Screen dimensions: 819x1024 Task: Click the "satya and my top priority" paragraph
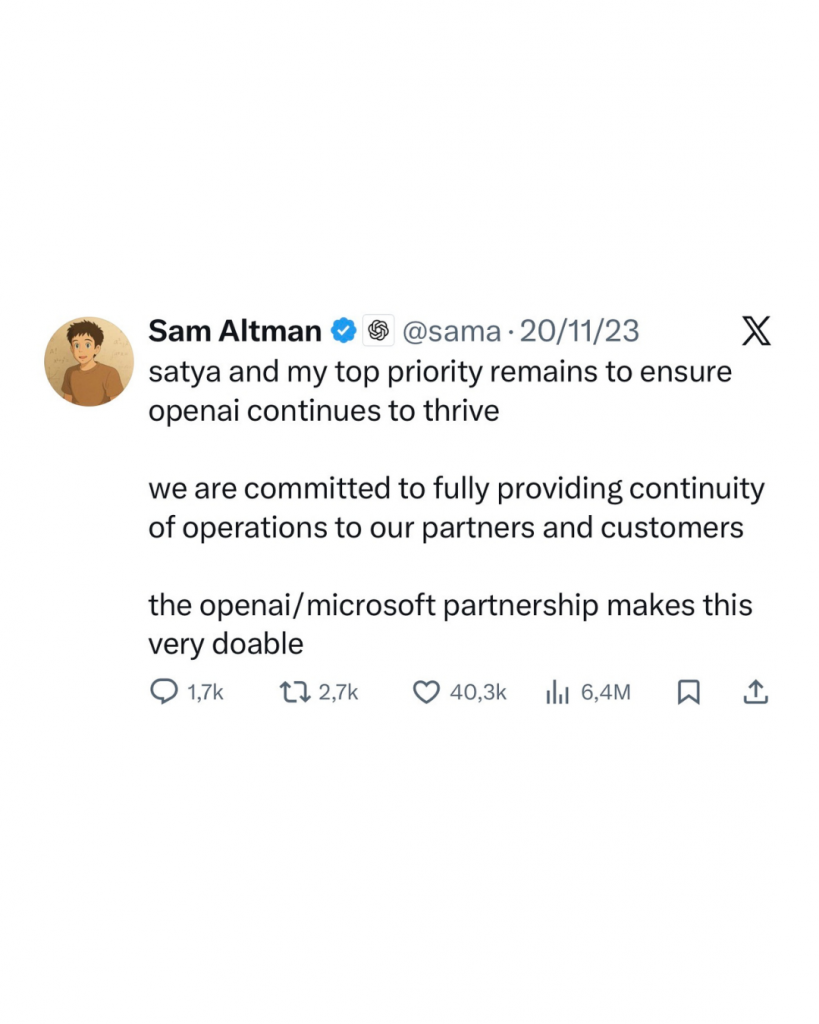point(440,391)
